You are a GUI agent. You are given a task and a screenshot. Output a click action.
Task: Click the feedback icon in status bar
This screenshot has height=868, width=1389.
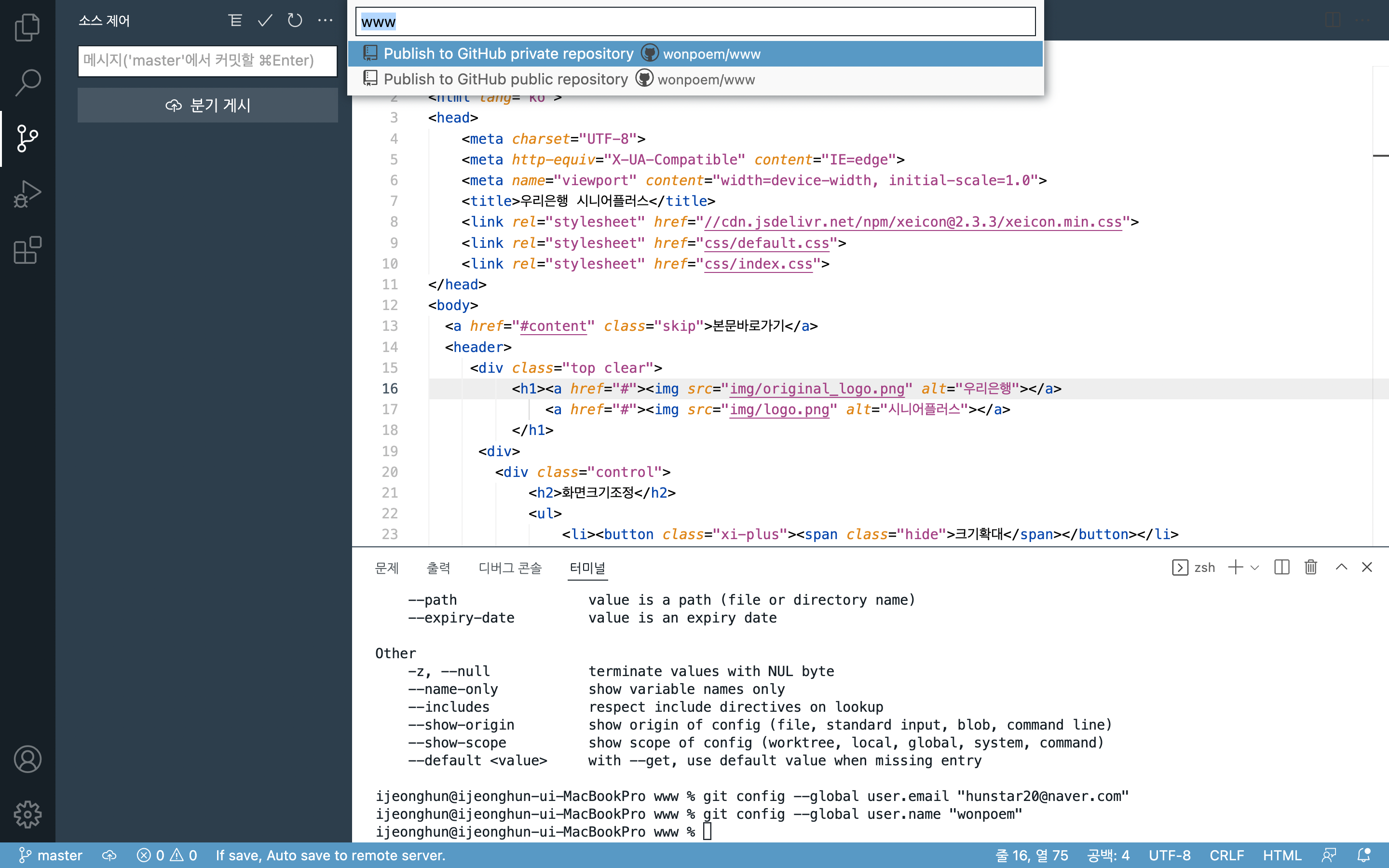coord(1329,855)
